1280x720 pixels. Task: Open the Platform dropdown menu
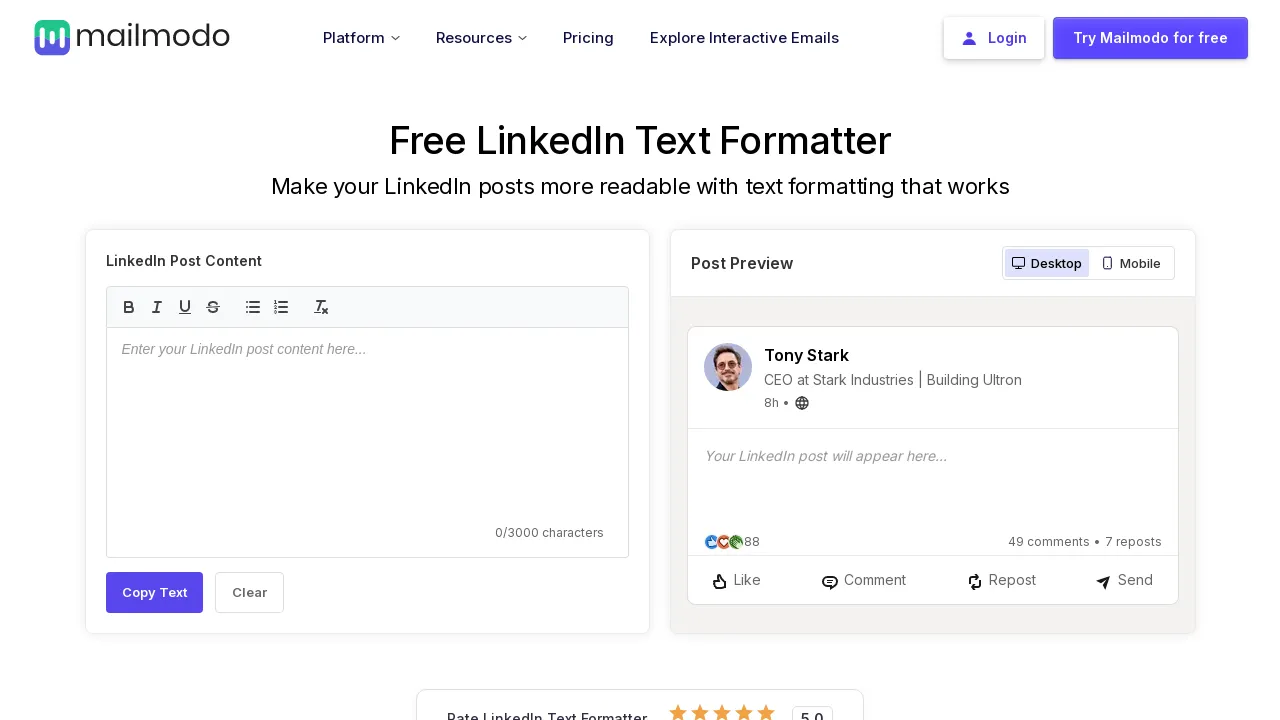(361, 38)
